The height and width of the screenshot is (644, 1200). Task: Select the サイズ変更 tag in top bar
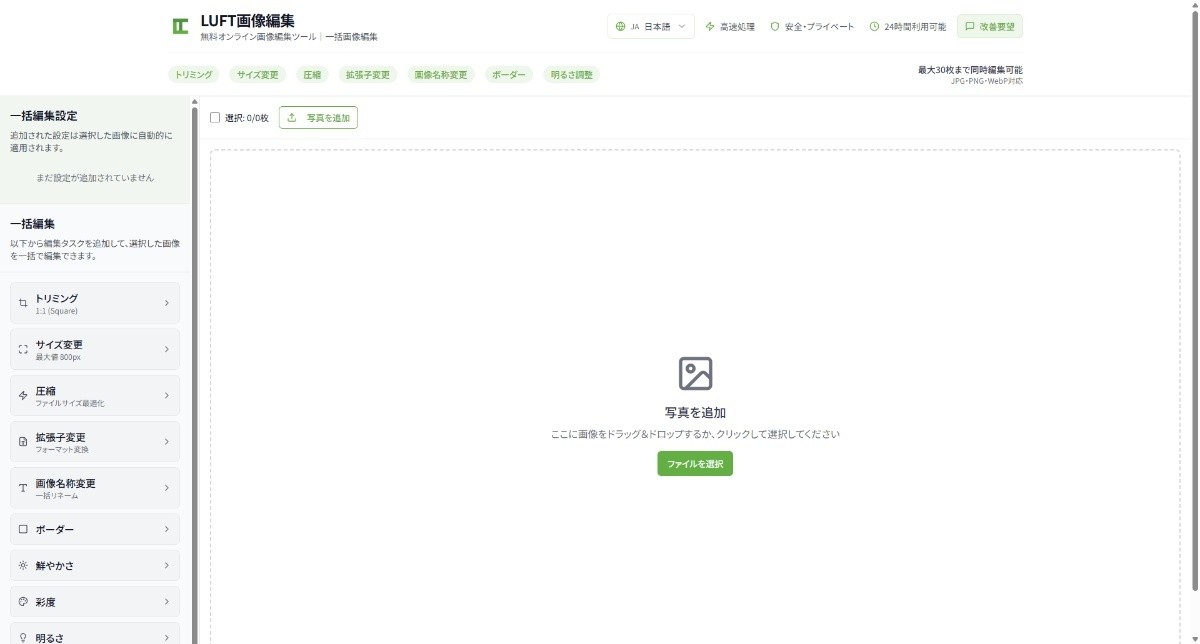pyautogui.click(x=258, y=74)
